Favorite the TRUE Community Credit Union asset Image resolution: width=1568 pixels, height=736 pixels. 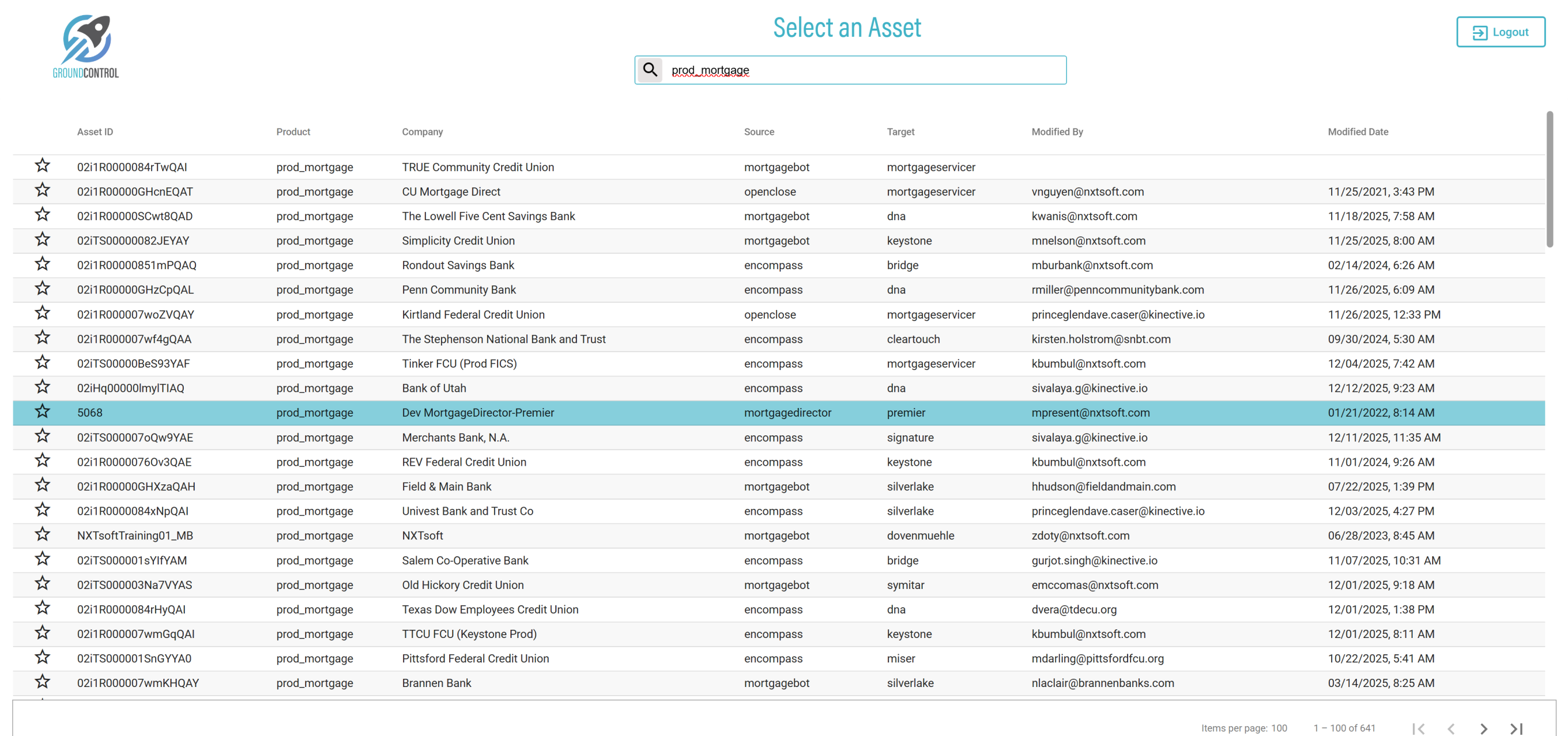pyautogui.click(x=42, y=166)
